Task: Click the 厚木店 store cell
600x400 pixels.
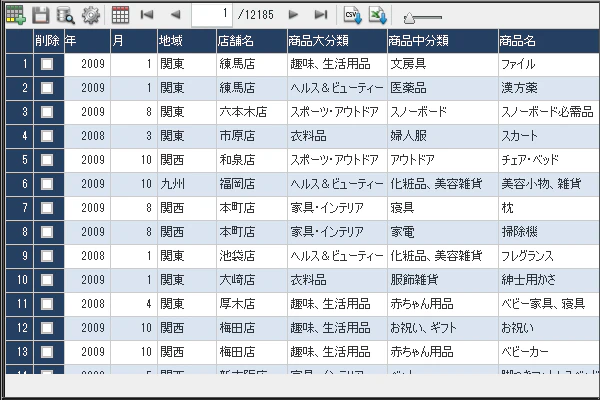Action: point(252,304)
